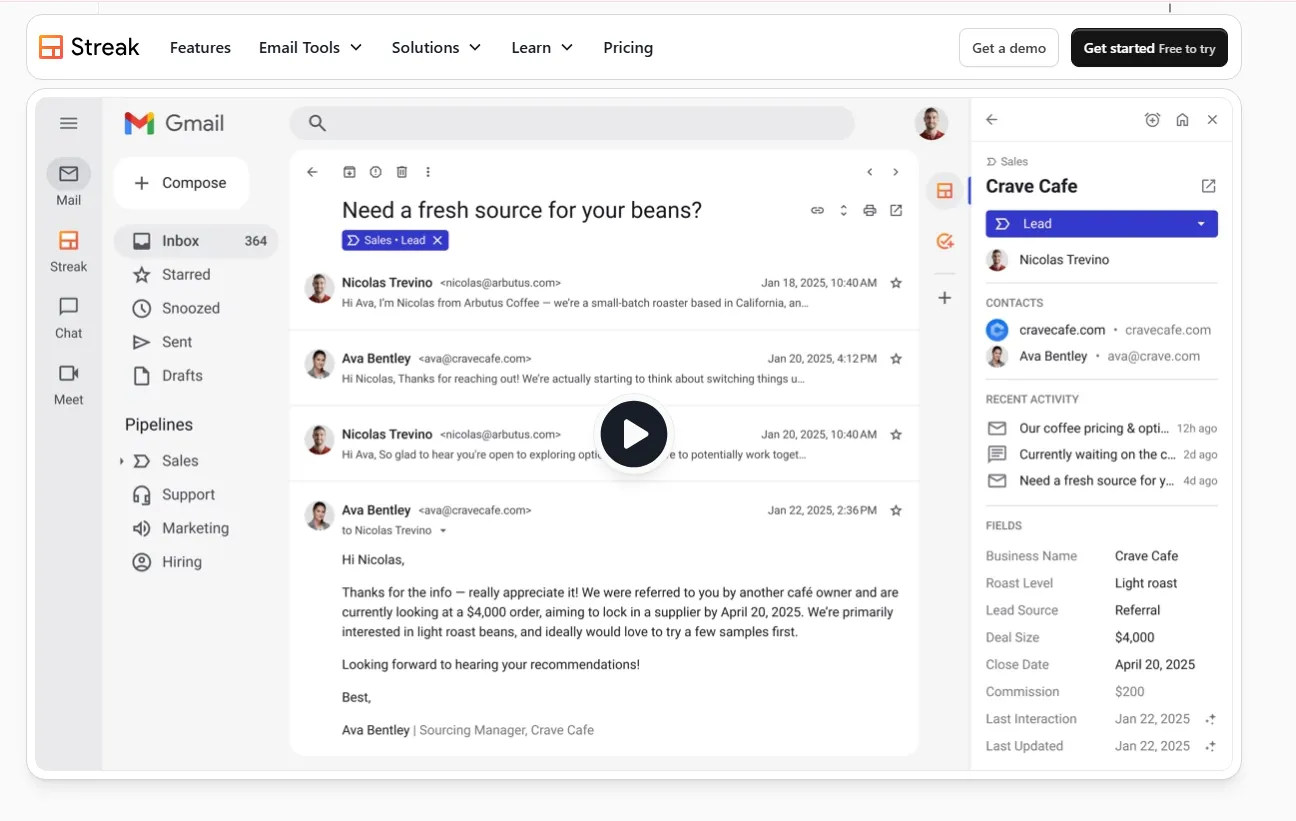This screenshot has width=1296, height=821.
Task: Go back to inbox arrow
Action: (x=312, y=172)
